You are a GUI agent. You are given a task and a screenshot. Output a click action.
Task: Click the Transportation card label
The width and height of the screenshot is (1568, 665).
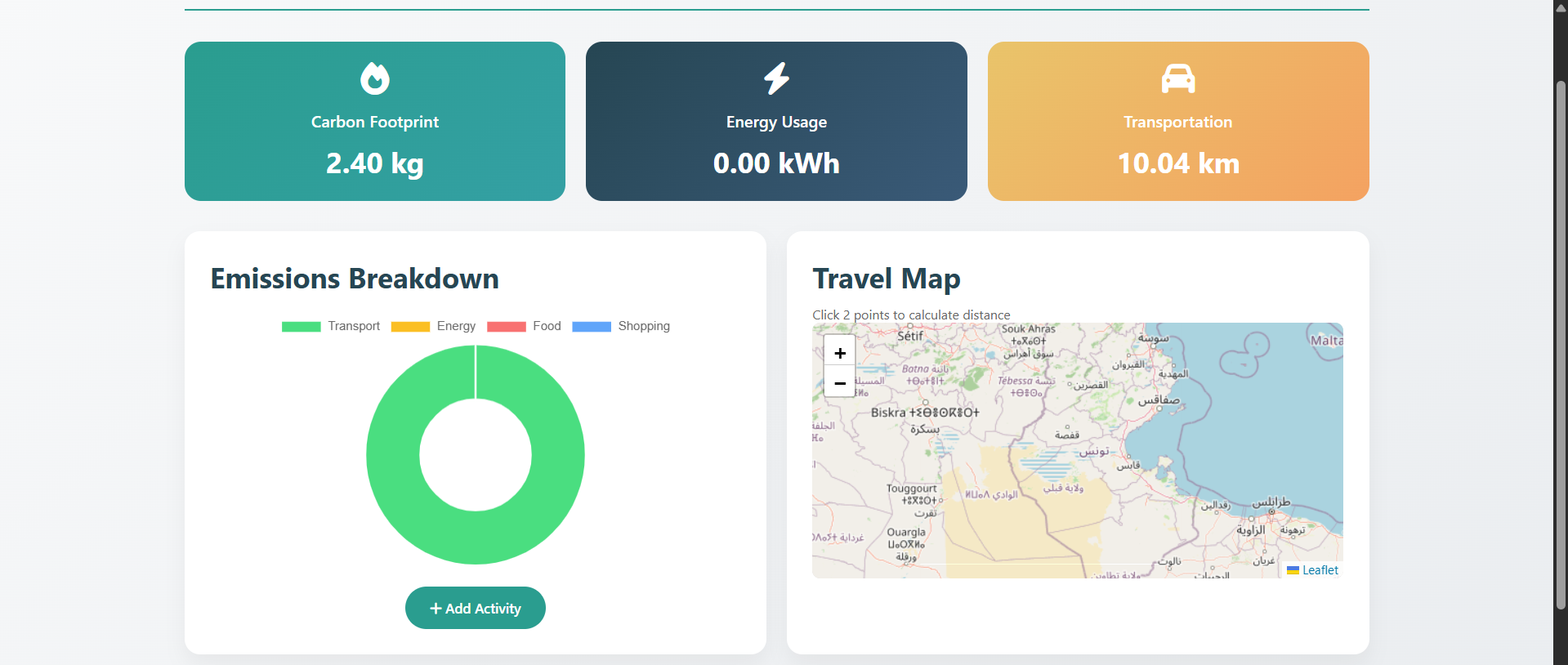1177,122
